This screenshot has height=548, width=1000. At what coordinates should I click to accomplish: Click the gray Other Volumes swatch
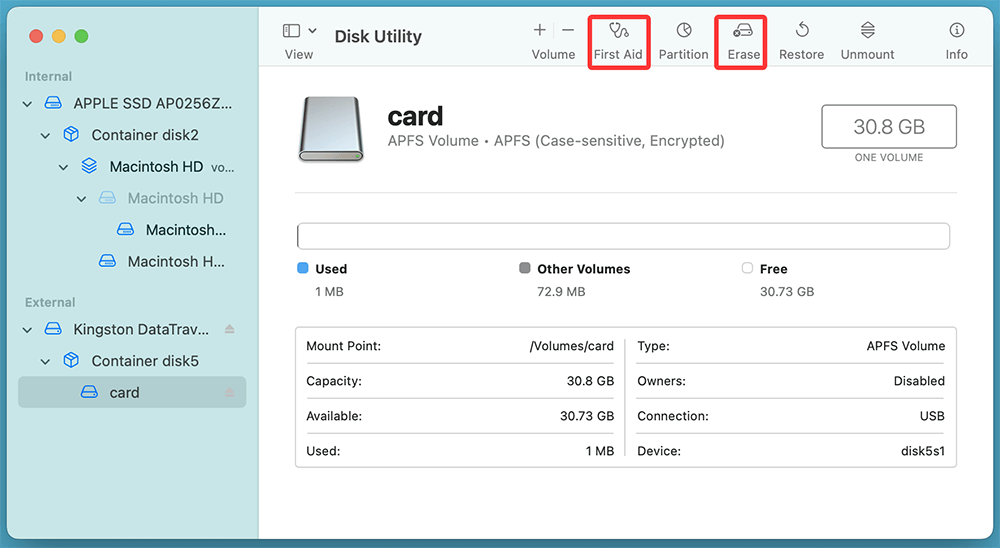pyautogui.click(x=524, y=268)
